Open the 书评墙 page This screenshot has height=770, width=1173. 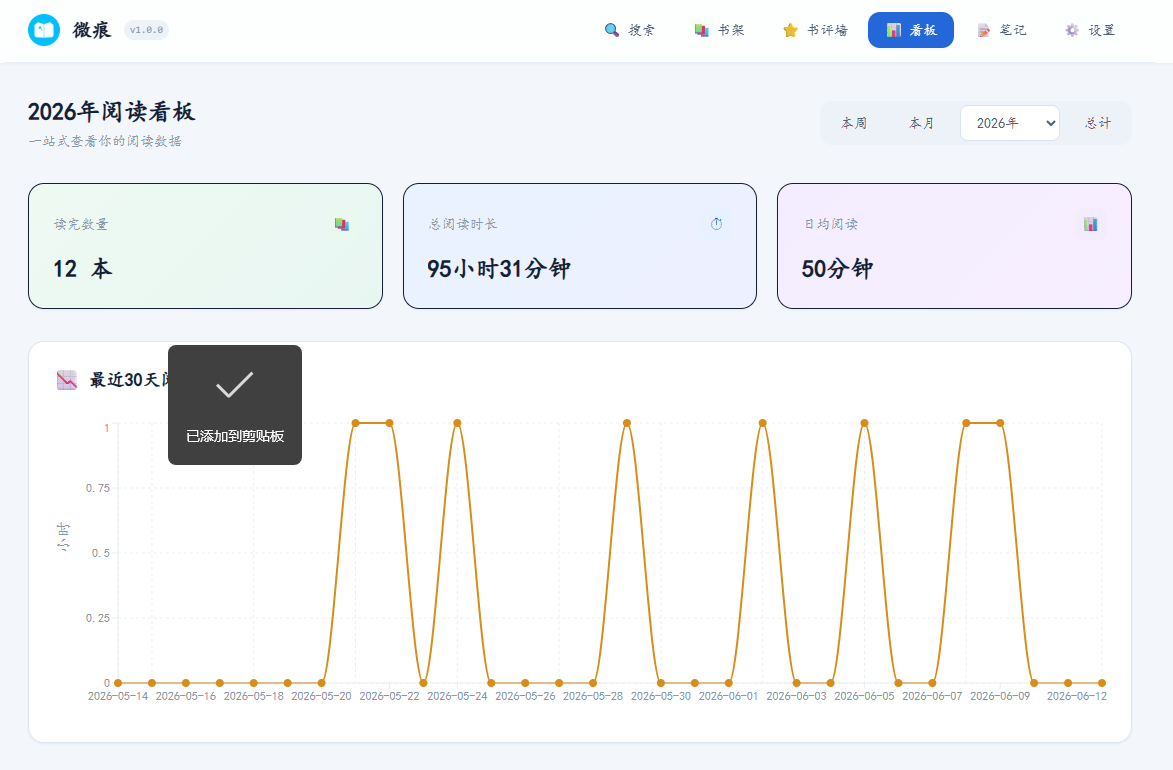pos(815,30)
